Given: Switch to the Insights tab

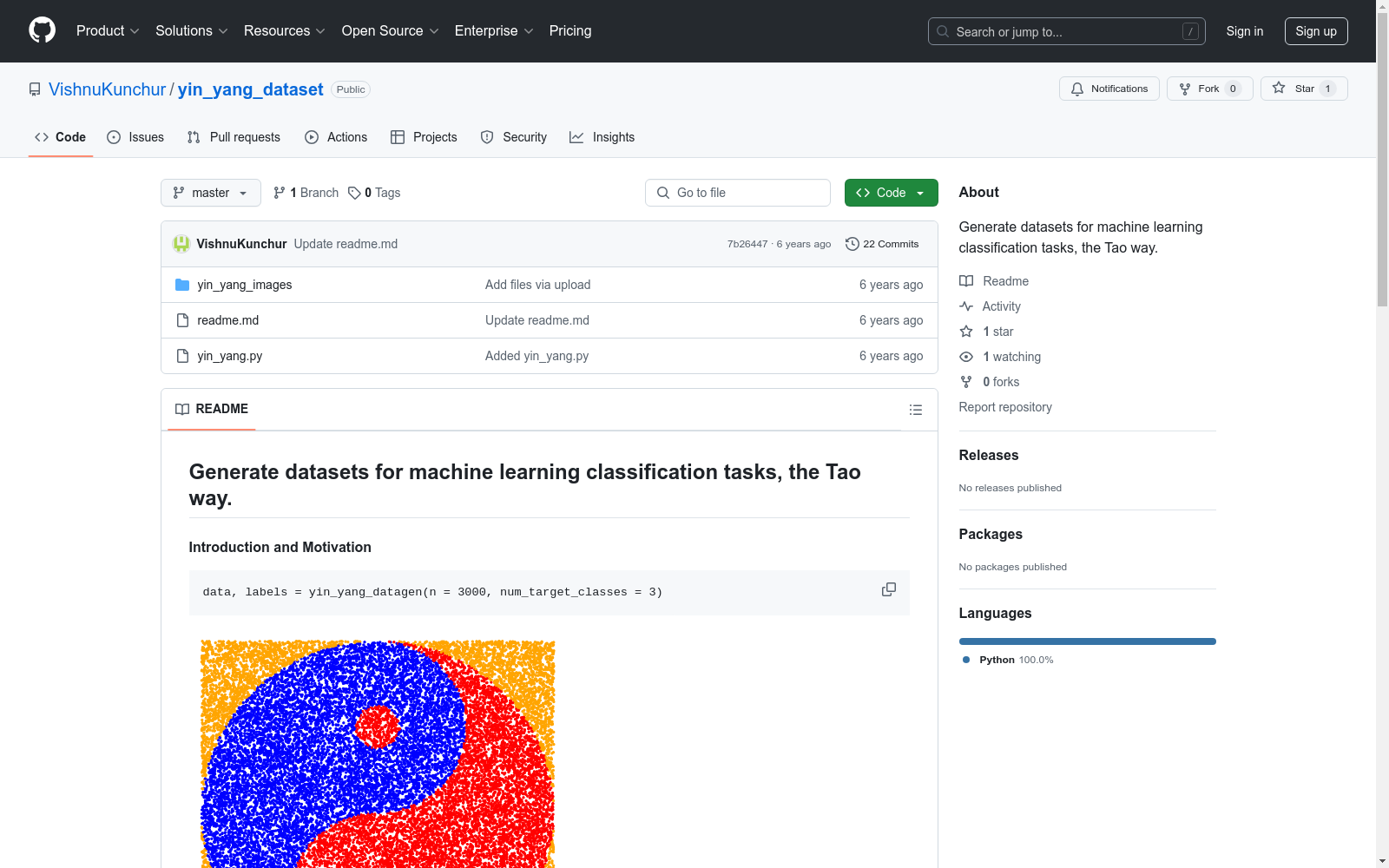Looking at the screenshot, I should click(x=602, y=137).
